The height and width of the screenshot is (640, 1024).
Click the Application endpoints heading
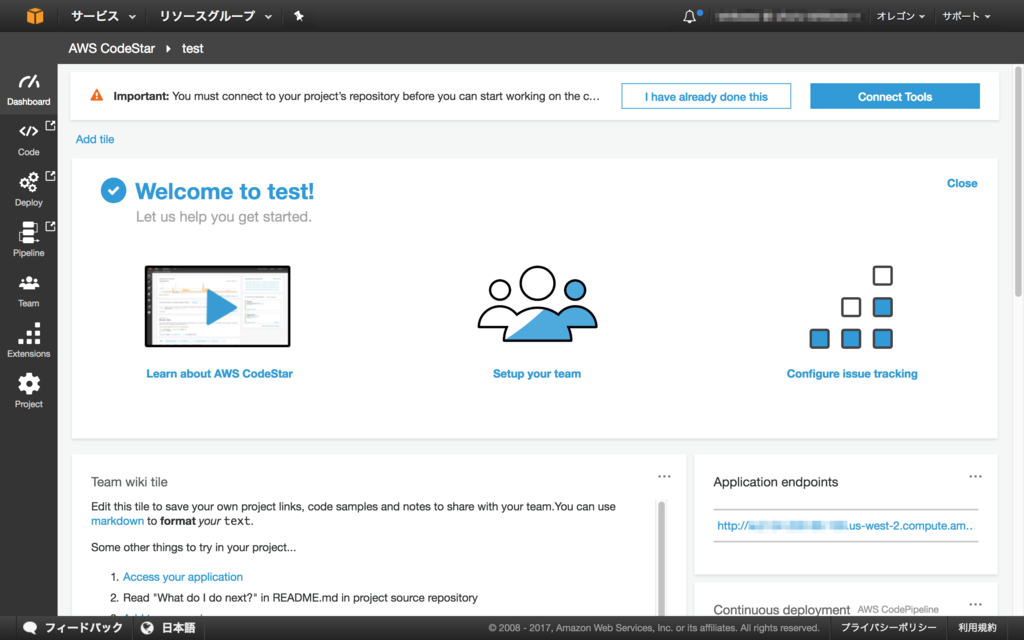[x=775, y=482]
